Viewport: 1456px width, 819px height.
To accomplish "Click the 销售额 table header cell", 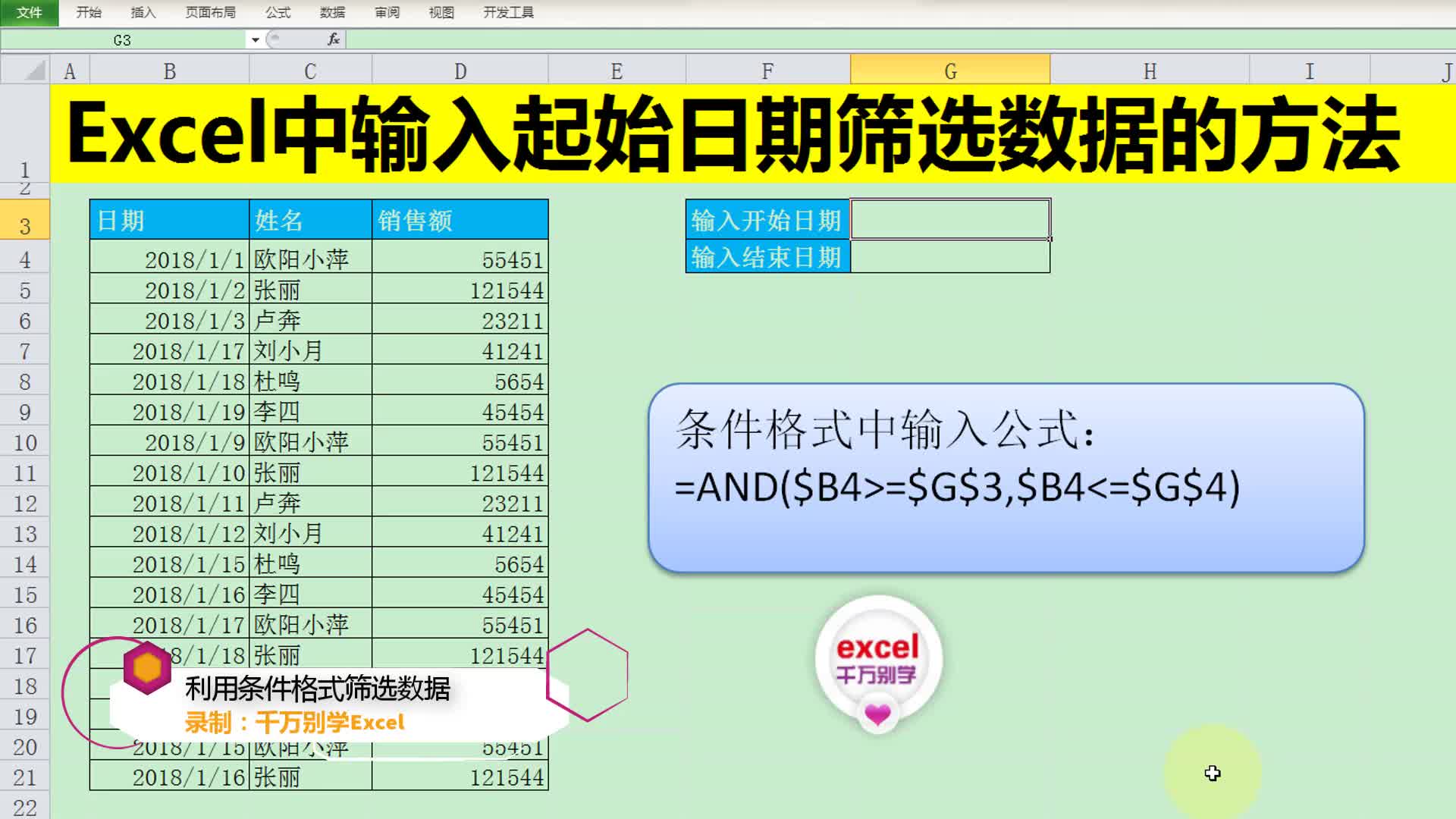I will click(x=460, y=220).
